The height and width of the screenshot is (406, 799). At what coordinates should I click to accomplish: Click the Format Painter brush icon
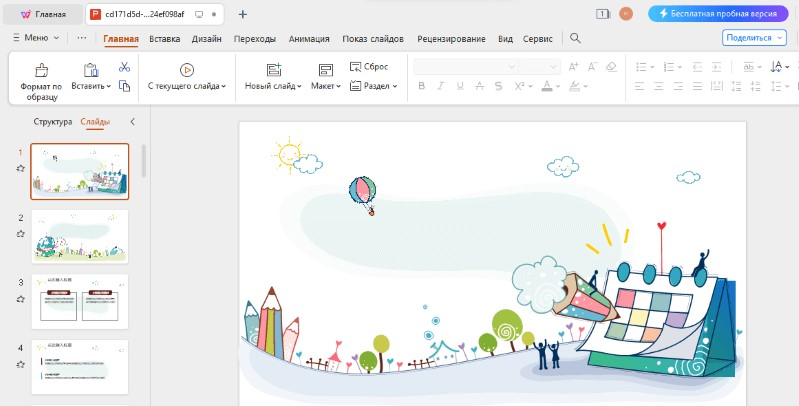41,70
